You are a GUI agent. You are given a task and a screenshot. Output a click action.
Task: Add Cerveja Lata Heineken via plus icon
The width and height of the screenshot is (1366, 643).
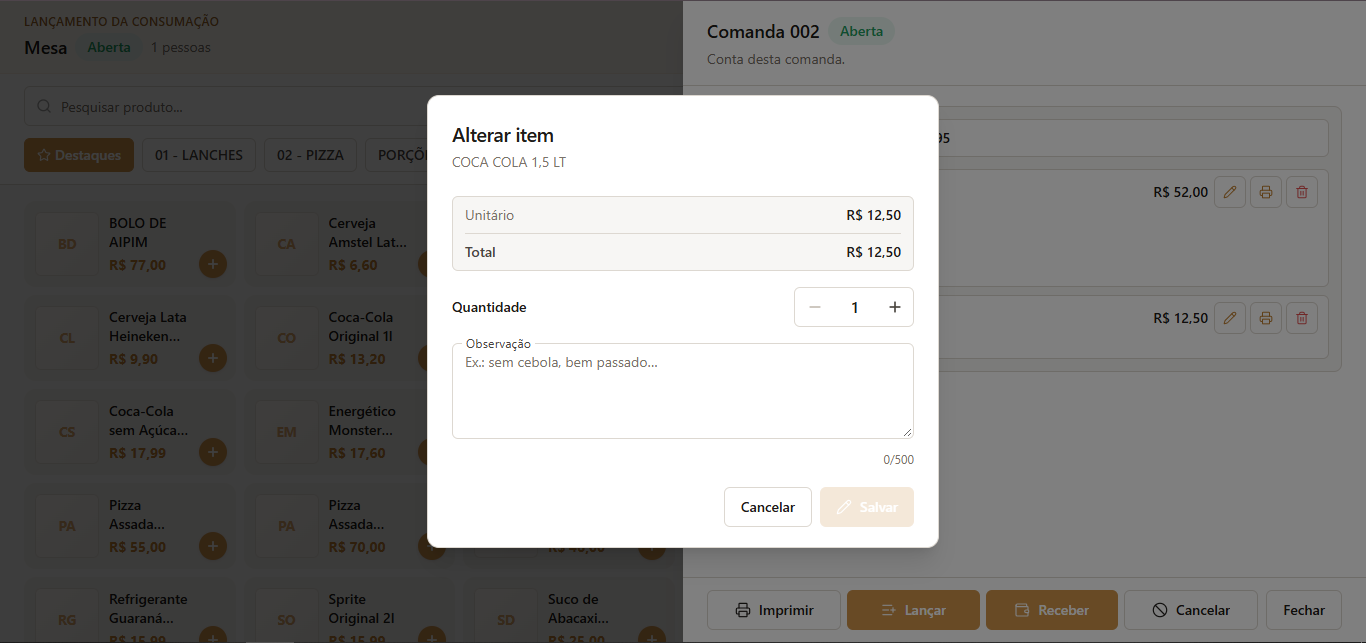tap(213, 359)
